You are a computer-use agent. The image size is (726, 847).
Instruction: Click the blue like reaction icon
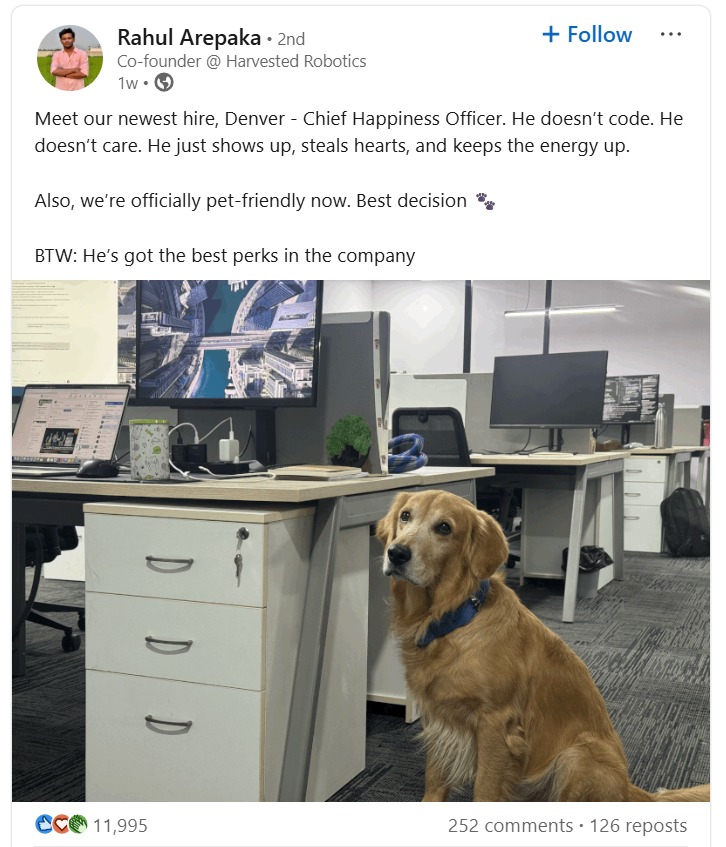coord(43,824)
